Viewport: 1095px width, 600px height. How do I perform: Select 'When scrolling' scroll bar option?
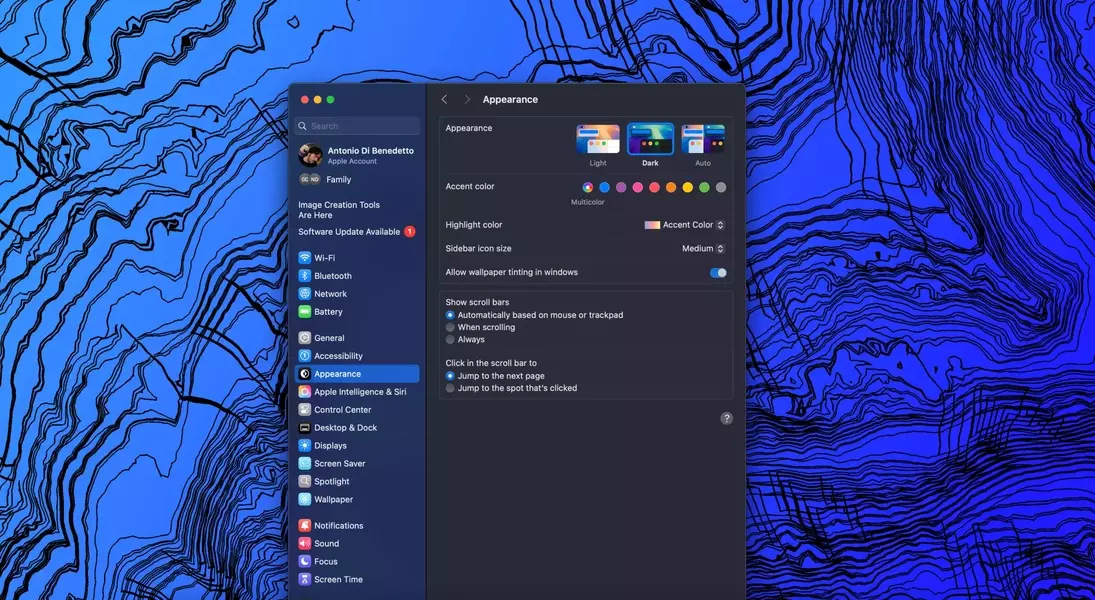[450, 327]
